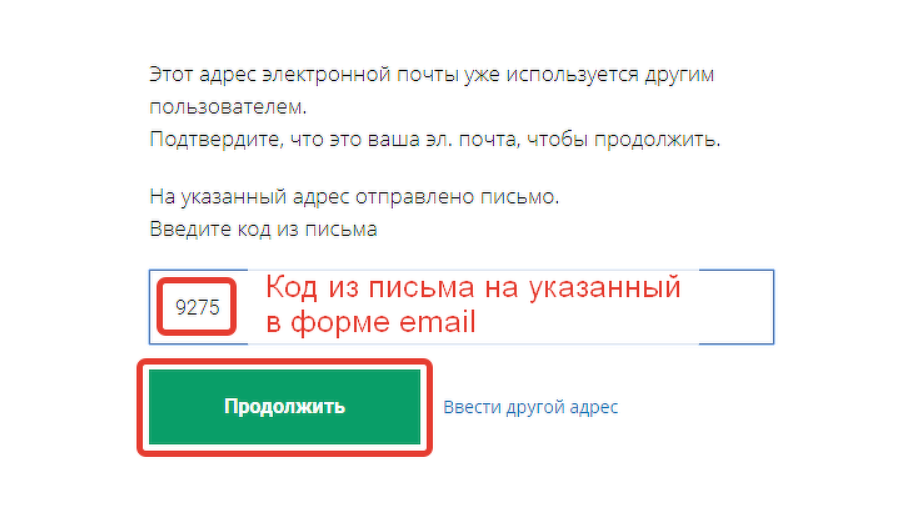917x511 pixels.
Task: Select the line Введите код из письма
Action: [x=263, y=229]
